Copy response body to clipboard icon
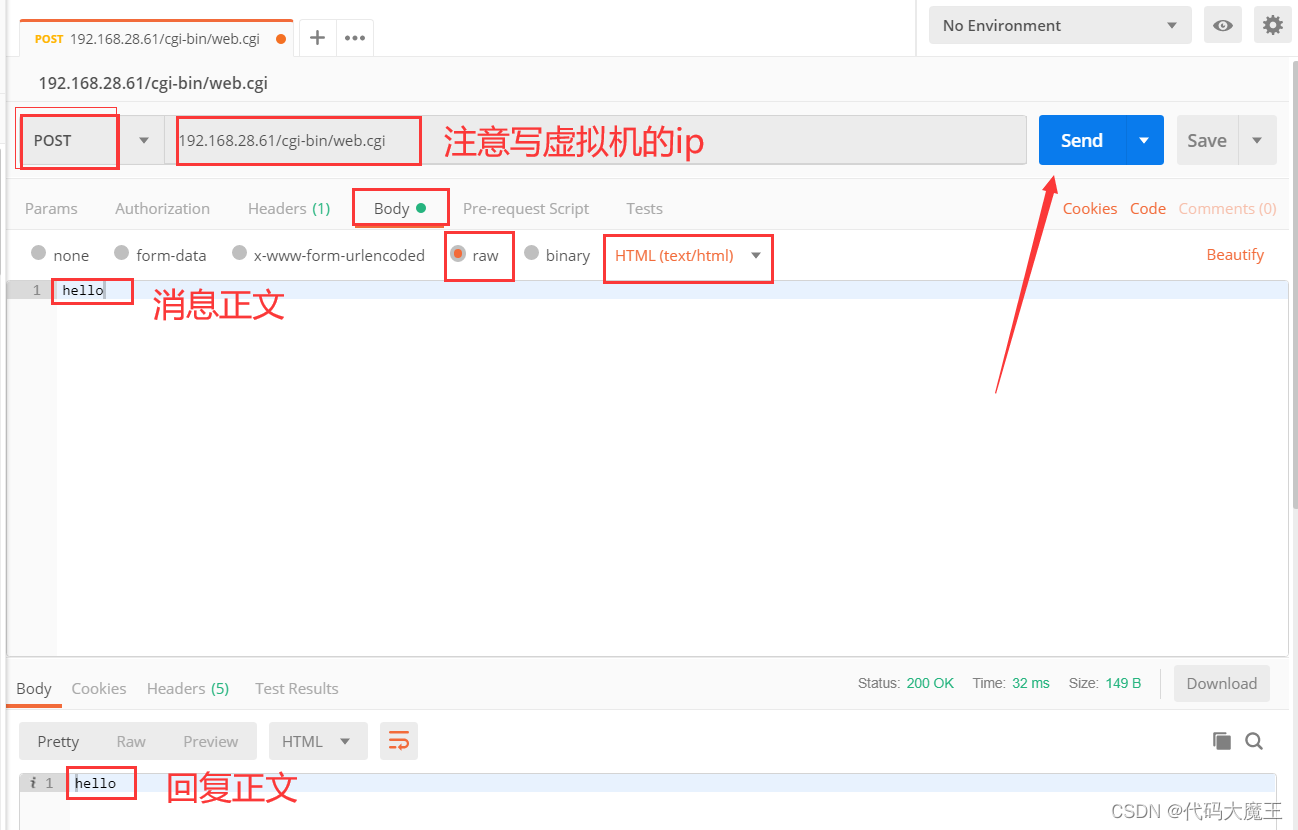This screenshot has width=1298, height=830. (1222, 741)
